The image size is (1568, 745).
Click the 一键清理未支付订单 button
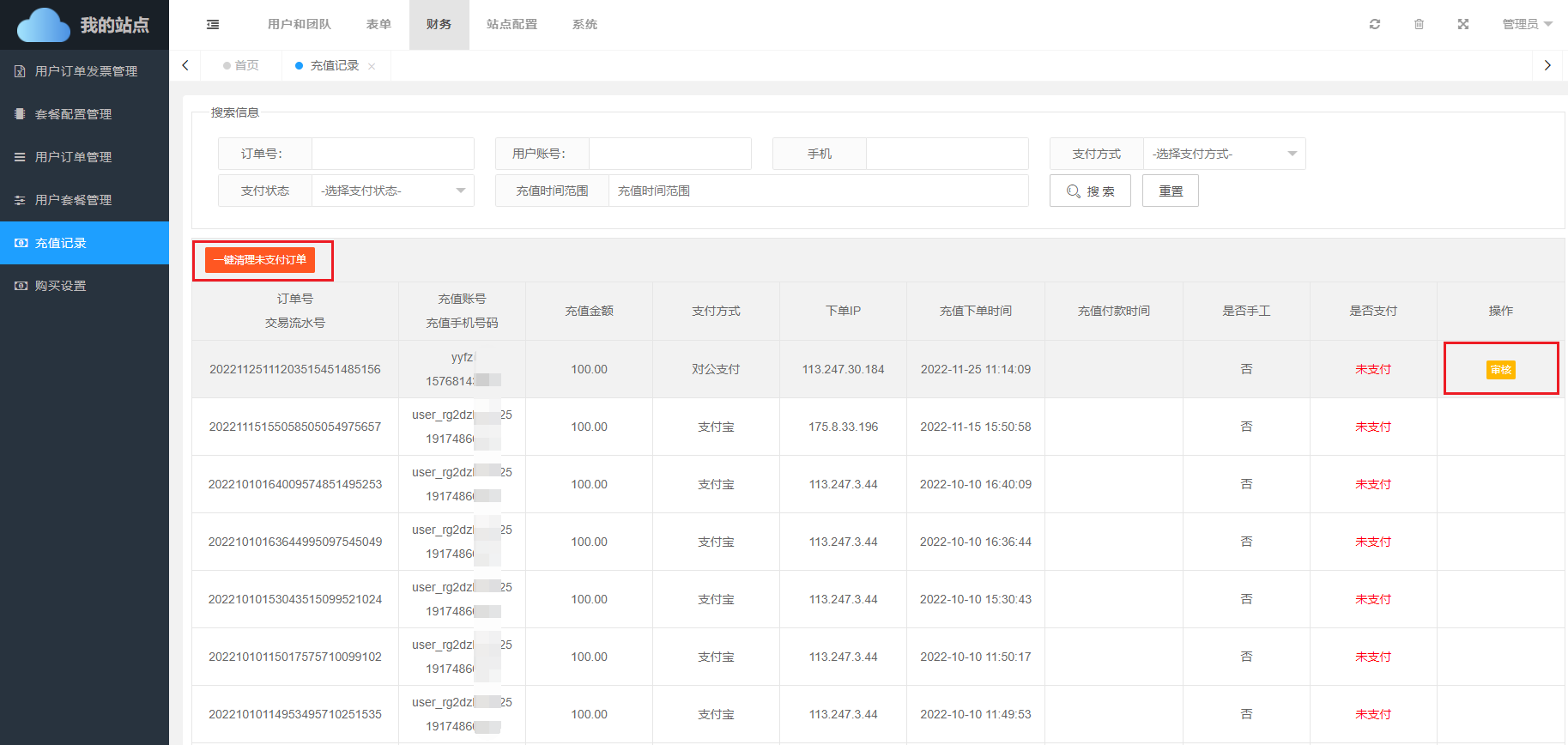tap(260, 260)
